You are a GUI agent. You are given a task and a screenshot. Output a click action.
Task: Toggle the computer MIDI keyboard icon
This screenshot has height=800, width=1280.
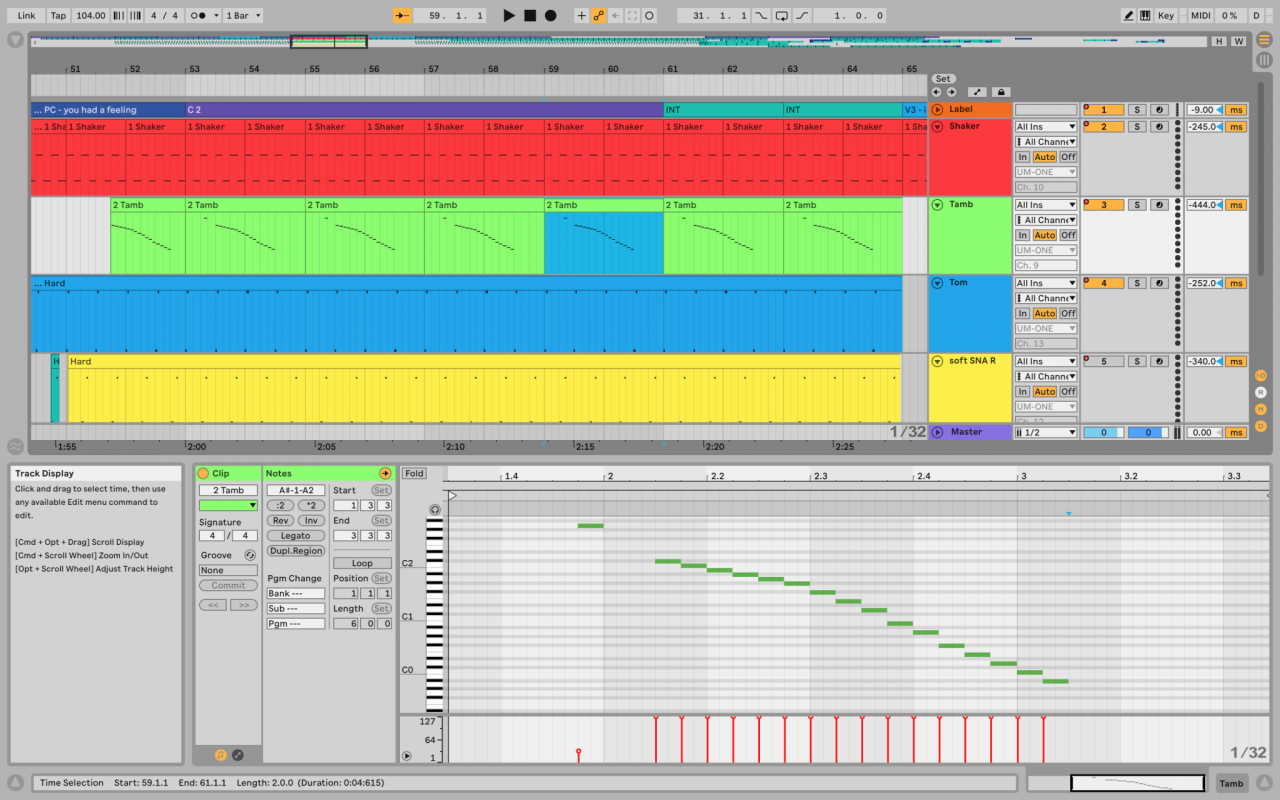point(1147,16)
